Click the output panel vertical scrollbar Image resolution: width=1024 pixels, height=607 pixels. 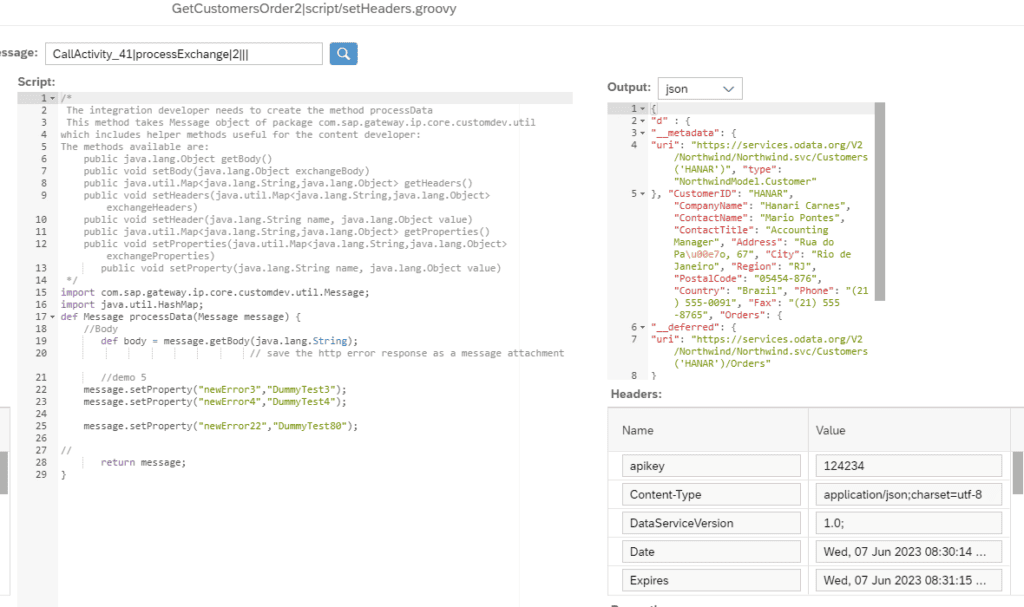pos(880,201)
